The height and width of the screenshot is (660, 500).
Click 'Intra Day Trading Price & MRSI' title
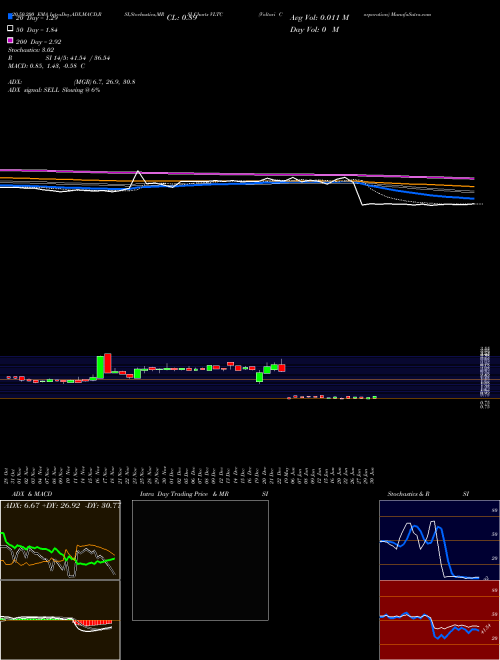click(x=204, y=494)
